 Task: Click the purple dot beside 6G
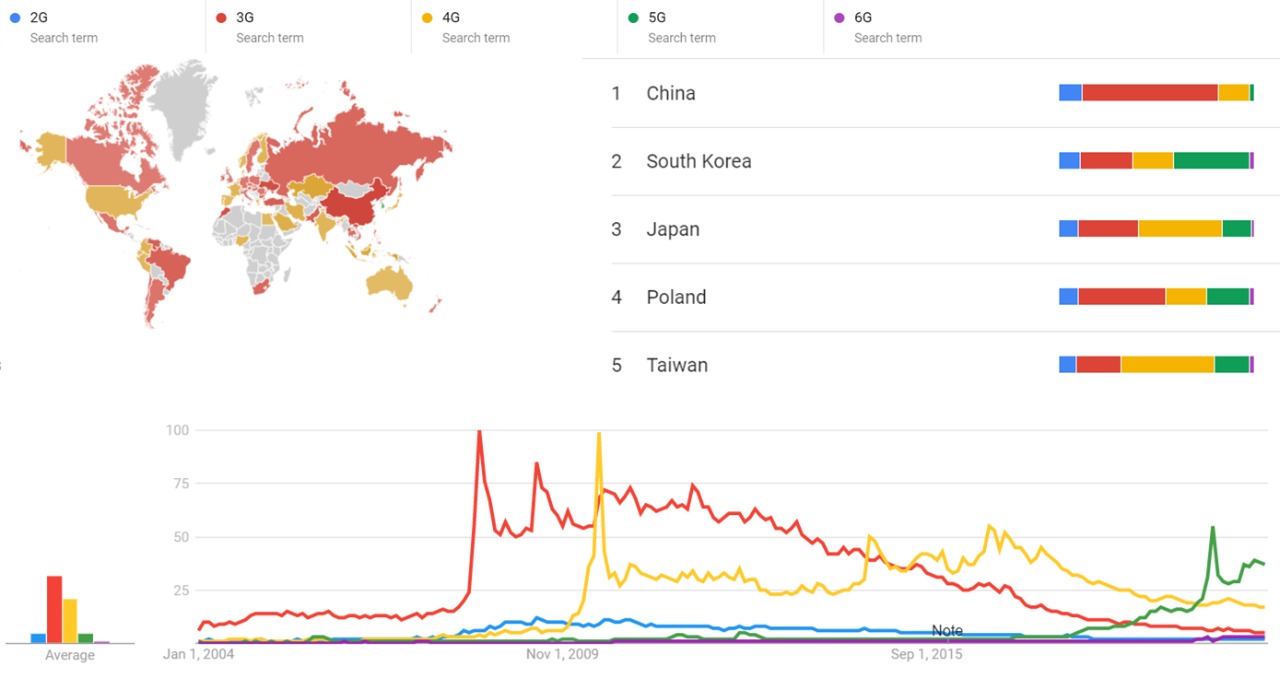click(x=839, y=17)
